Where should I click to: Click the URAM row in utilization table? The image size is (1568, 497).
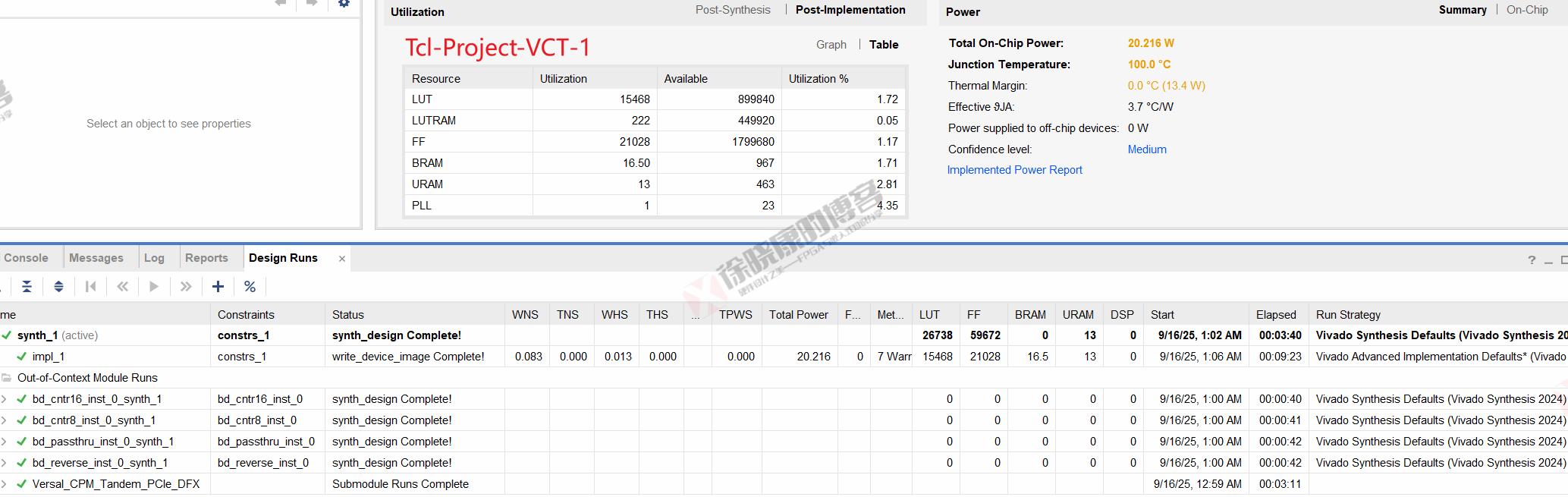pos(655,184)
